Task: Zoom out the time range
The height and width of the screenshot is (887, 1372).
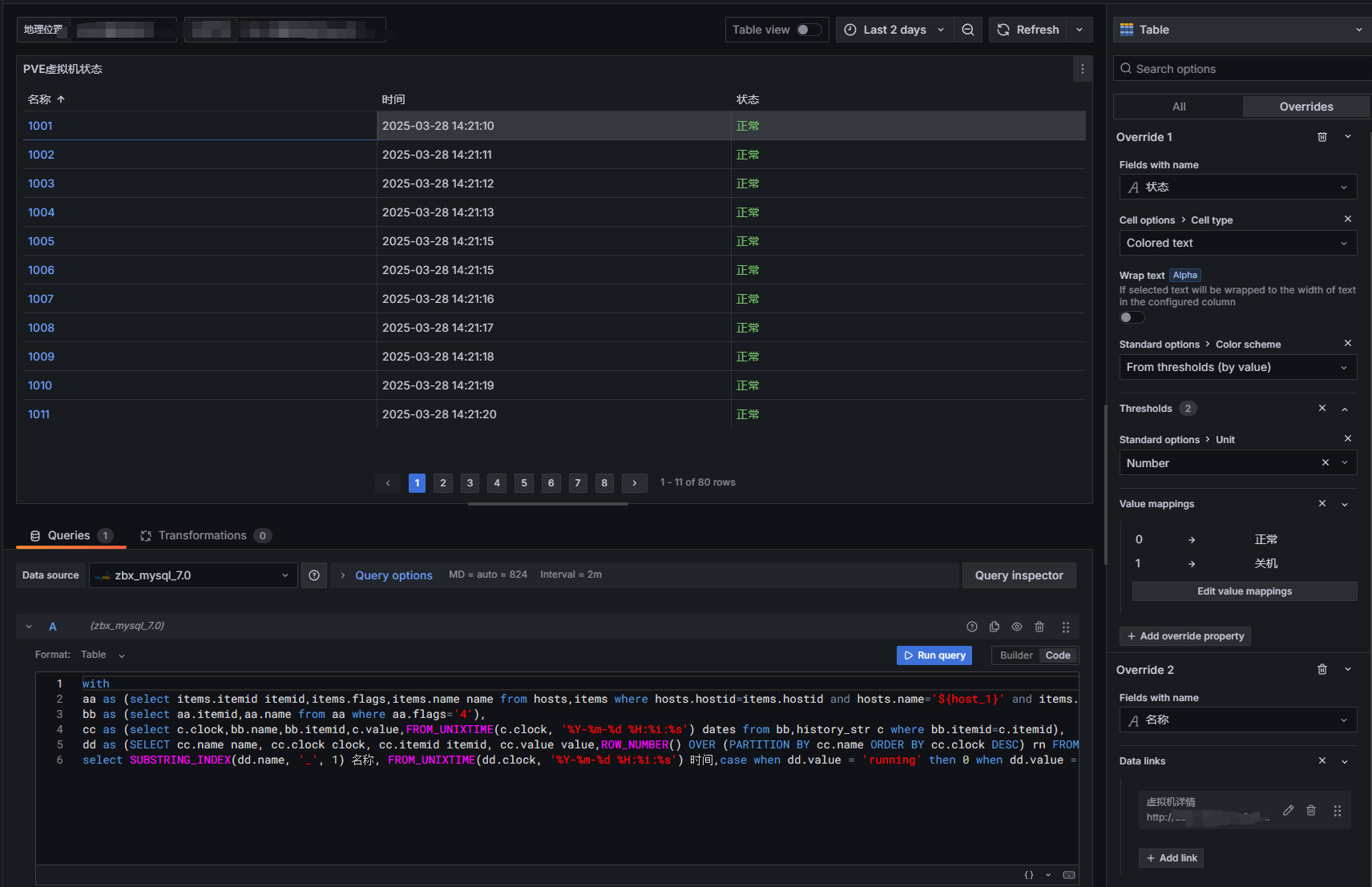Action: [968, 30]
